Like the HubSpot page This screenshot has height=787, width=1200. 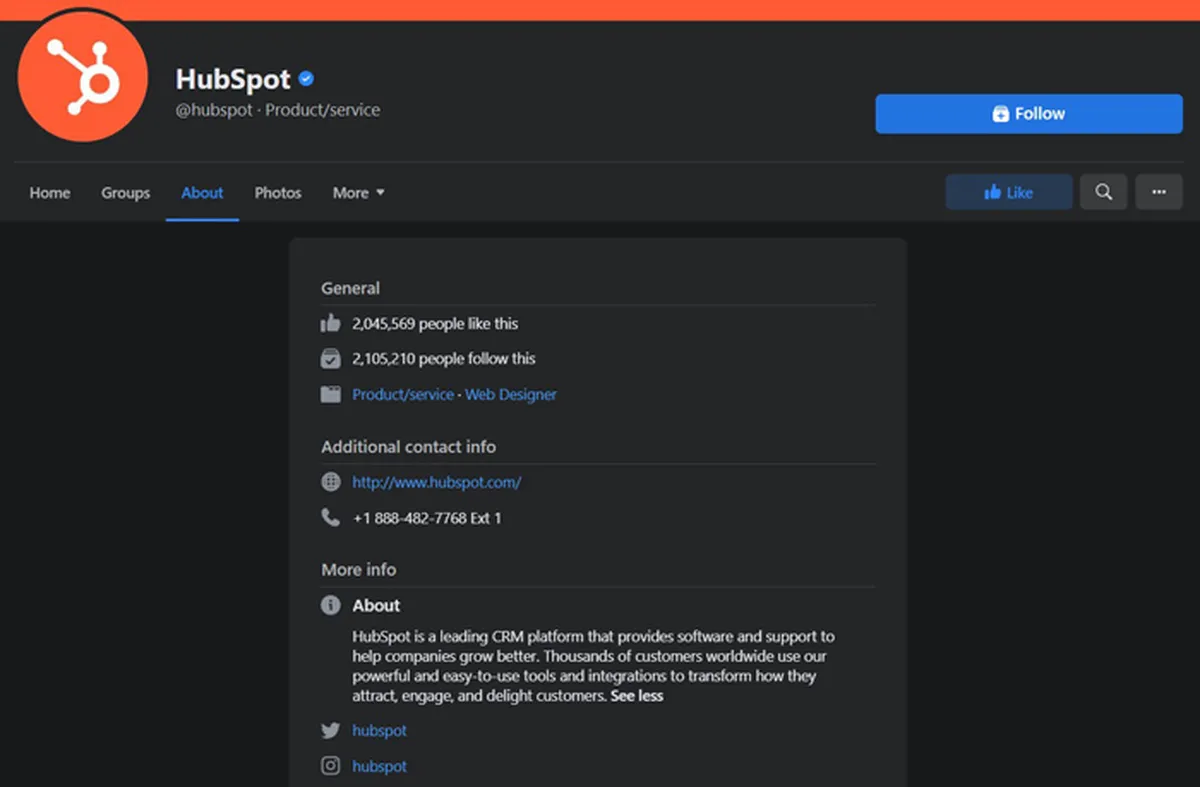1009,192
